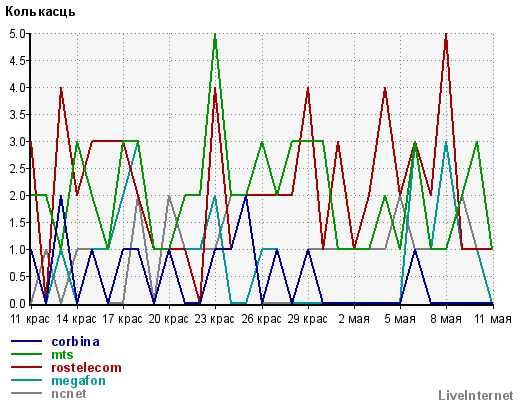520x405 pixels.
Task: Click the ncnet legend label
Action: click(x=69, y=394)
